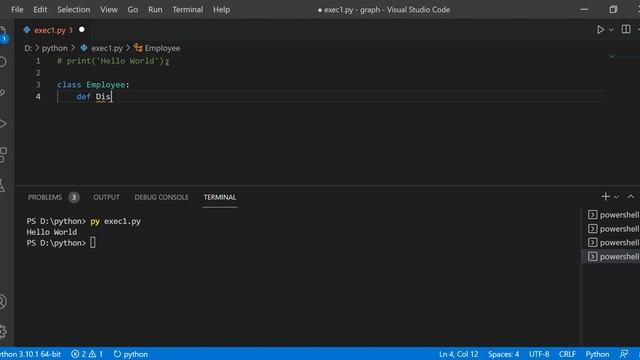
Task: Create new terminal with plus icon
Action: [605, 197]
